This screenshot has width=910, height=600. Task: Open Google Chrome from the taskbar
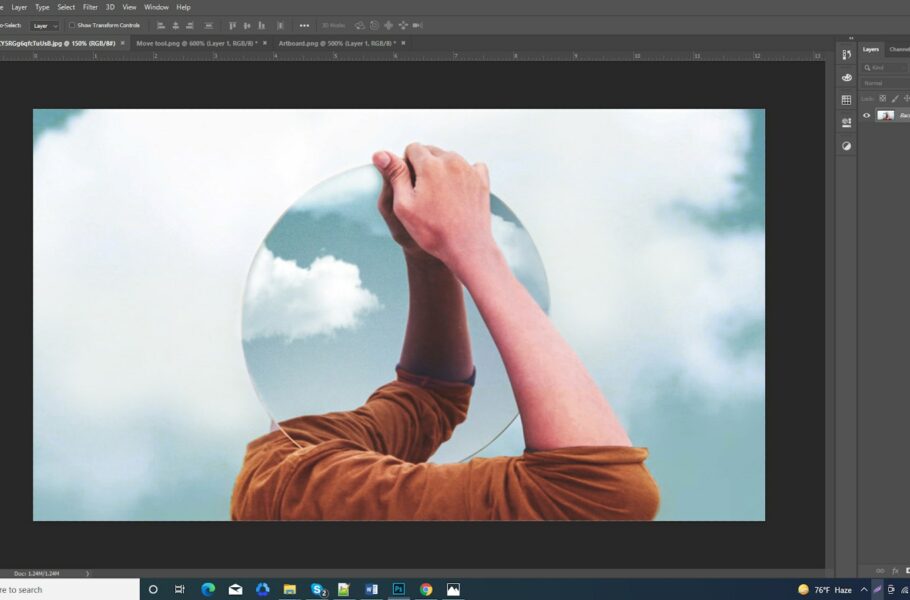[426, 590]
